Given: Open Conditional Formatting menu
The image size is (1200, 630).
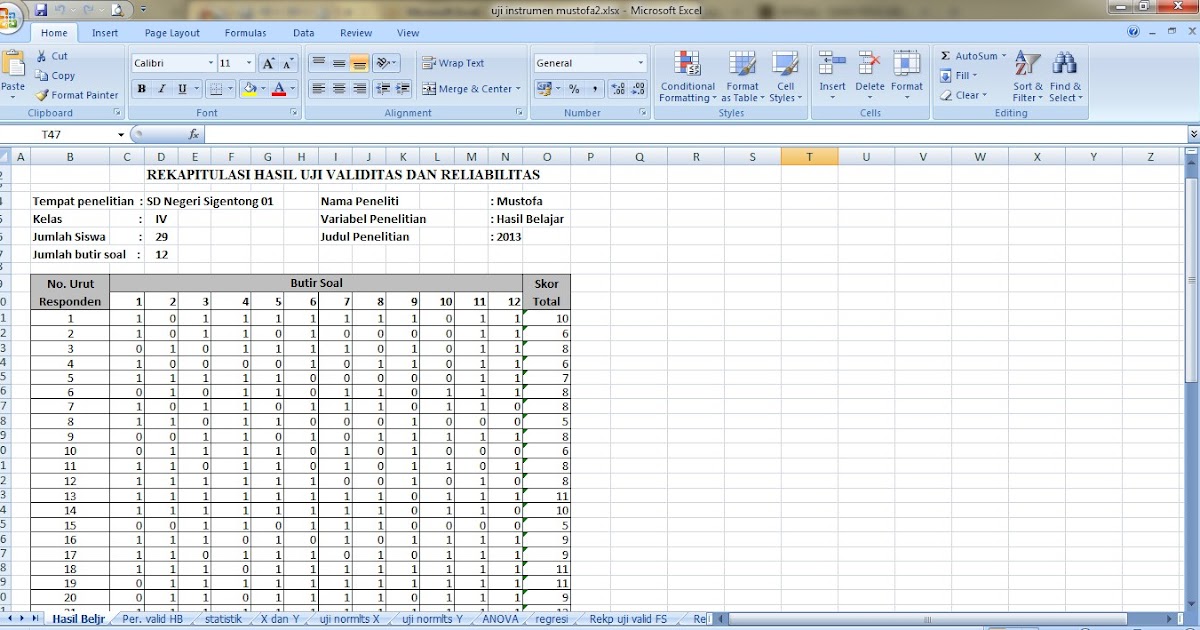Looking at the screenshot, I should (x=687, y=76).
